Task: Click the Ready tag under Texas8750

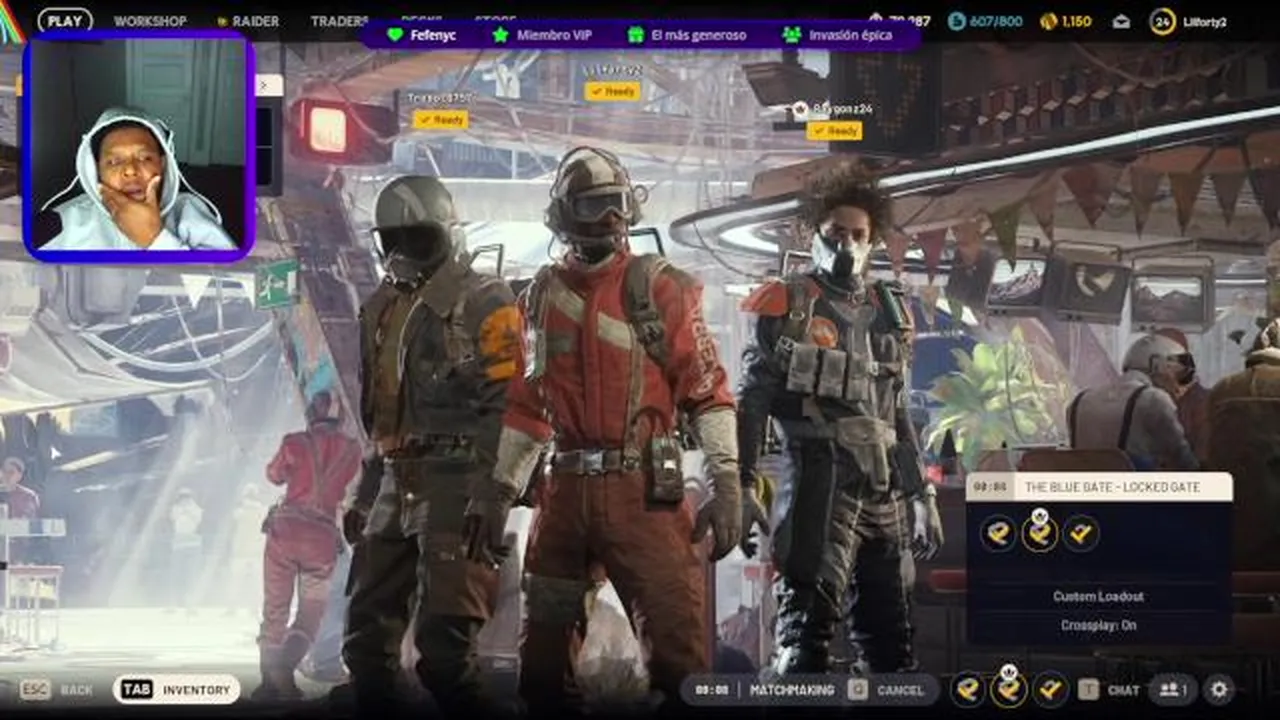Action: 440,120
